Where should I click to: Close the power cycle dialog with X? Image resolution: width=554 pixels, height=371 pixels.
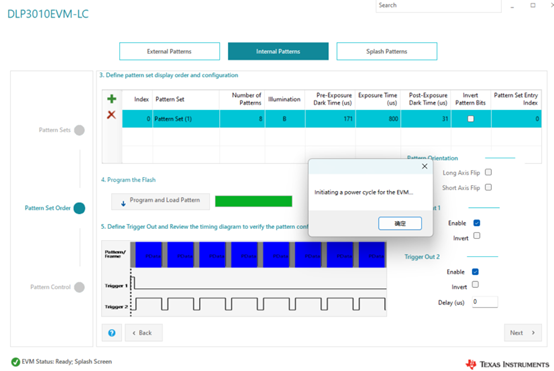[x=424, y=166]
